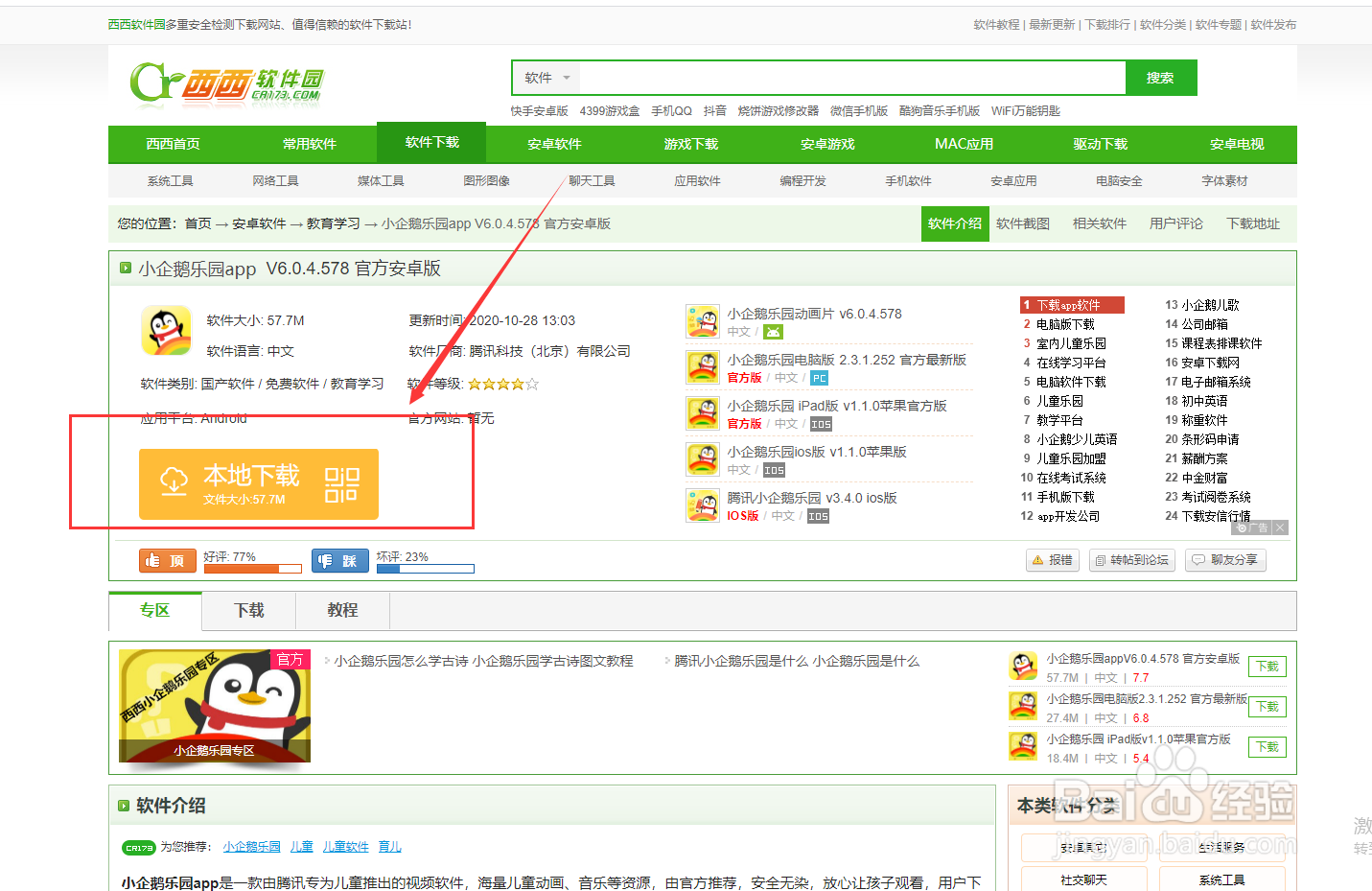Viewport: 1372px width, 891px height.
Task: Click the star rating next to 软件等级
Action: click(x=503, y=384)
